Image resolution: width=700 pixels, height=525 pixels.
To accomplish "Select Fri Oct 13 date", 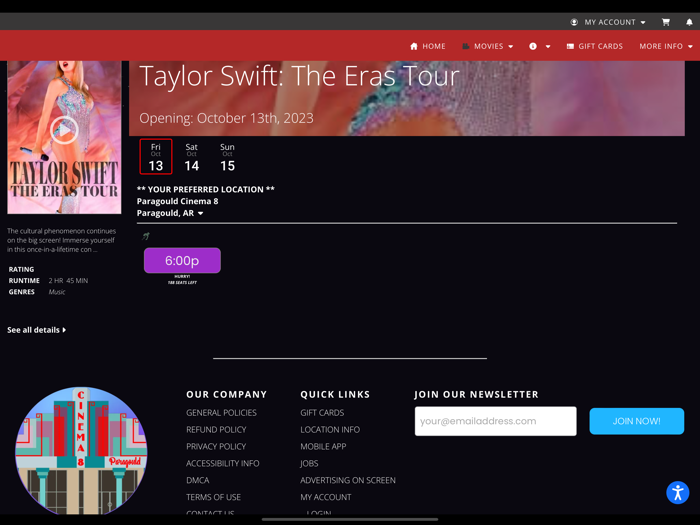I will pyautogui.click(x=156, y=157).
